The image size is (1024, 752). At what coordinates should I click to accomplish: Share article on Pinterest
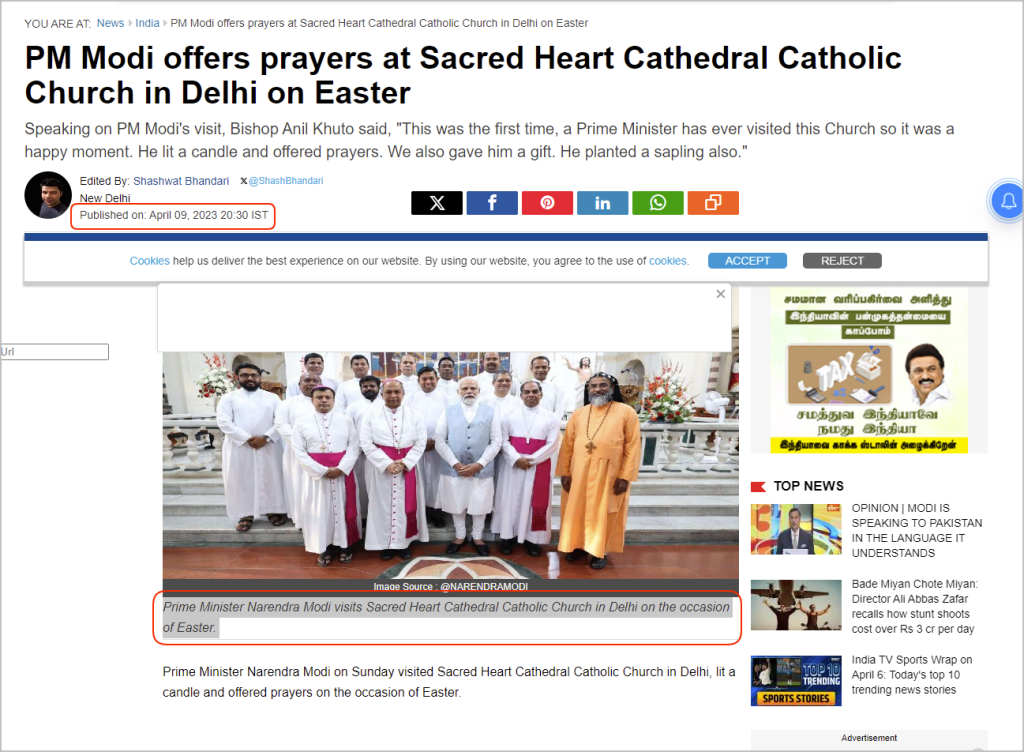click(x=547, y=203)
